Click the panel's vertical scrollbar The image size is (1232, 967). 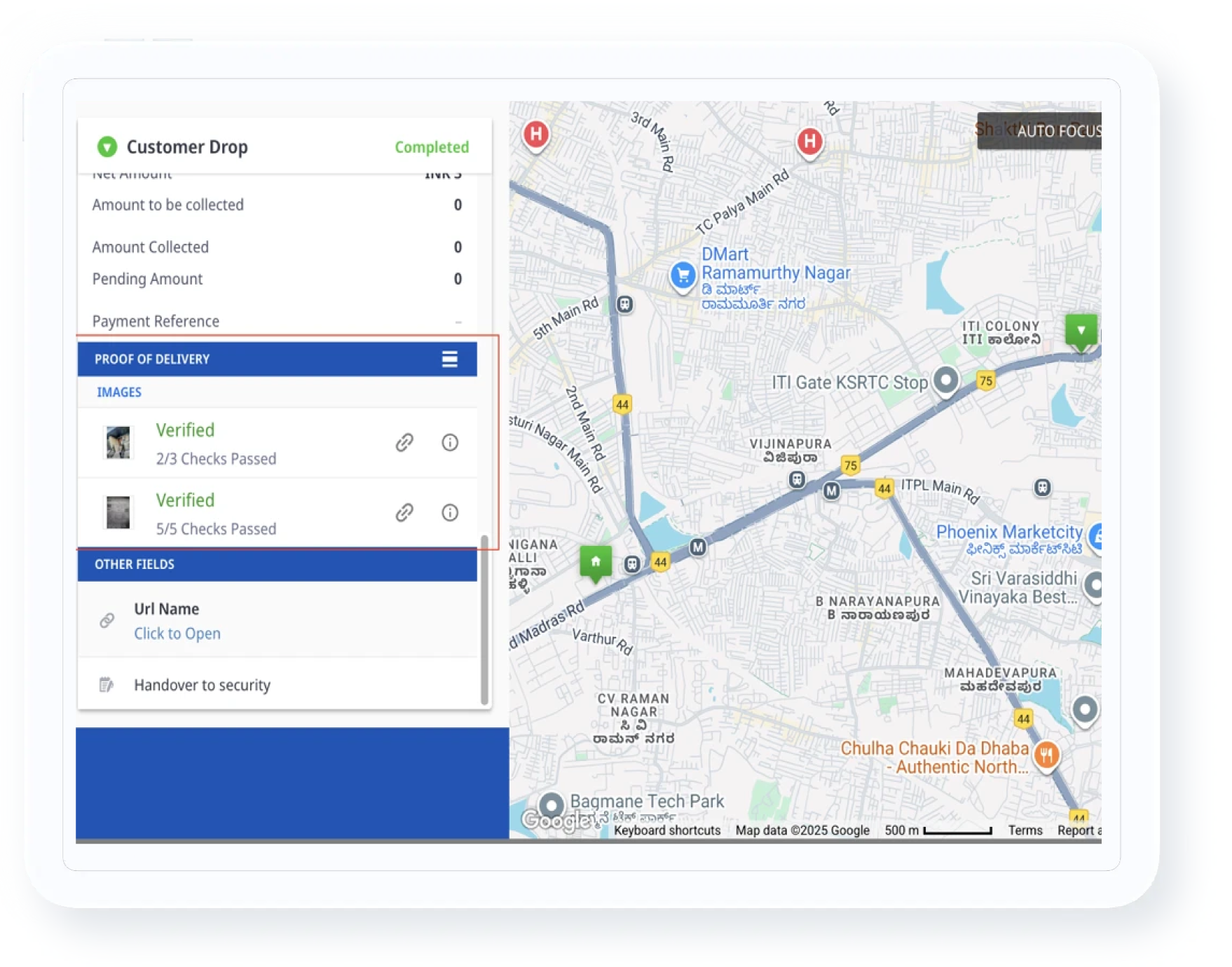484,619
